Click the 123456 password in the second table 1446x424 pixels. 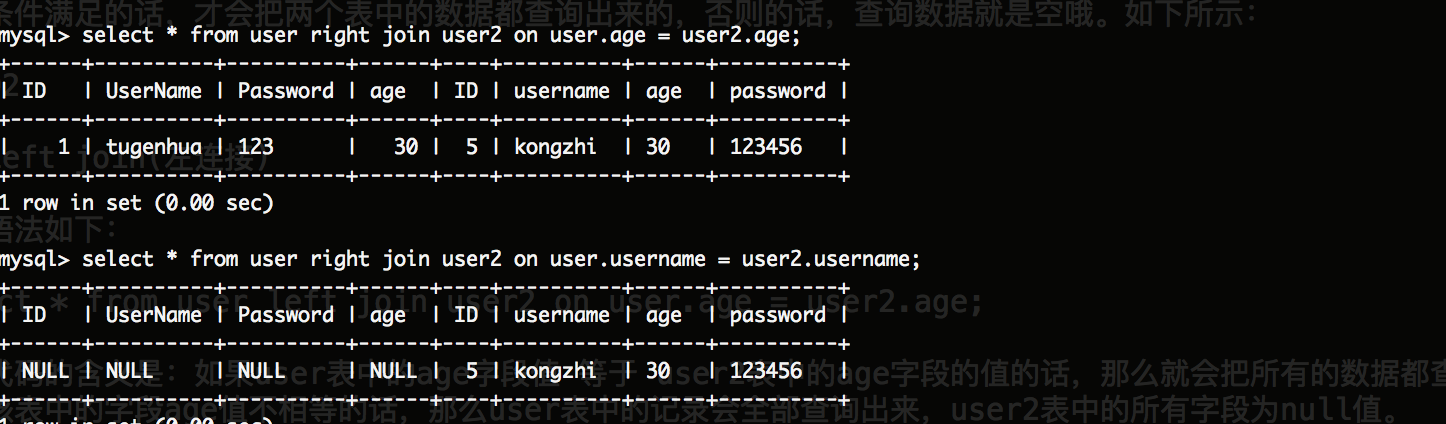click(765, 371)
